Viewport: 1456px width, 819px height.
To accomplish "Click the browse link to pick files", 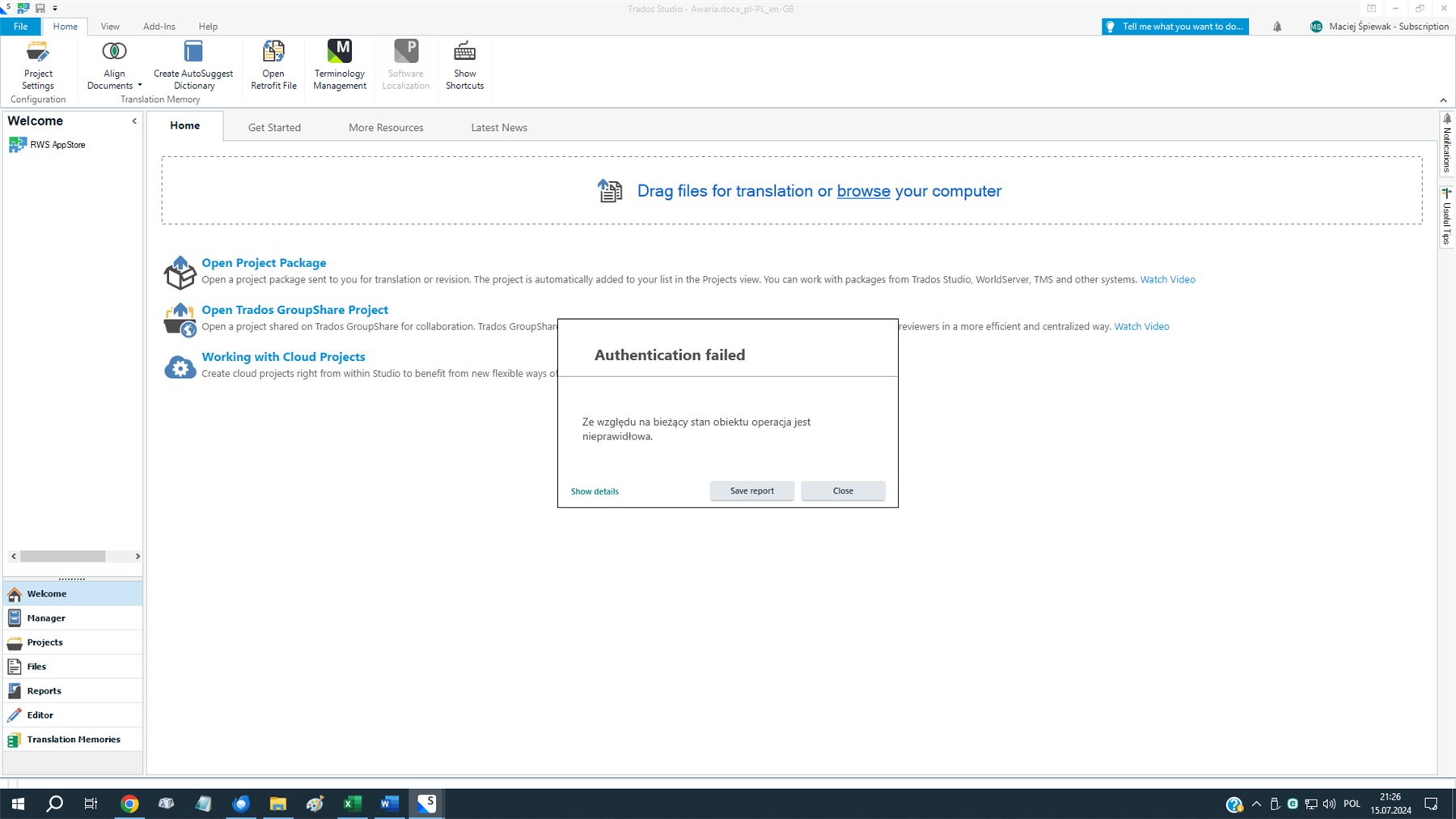I will [x=863, y=191].
